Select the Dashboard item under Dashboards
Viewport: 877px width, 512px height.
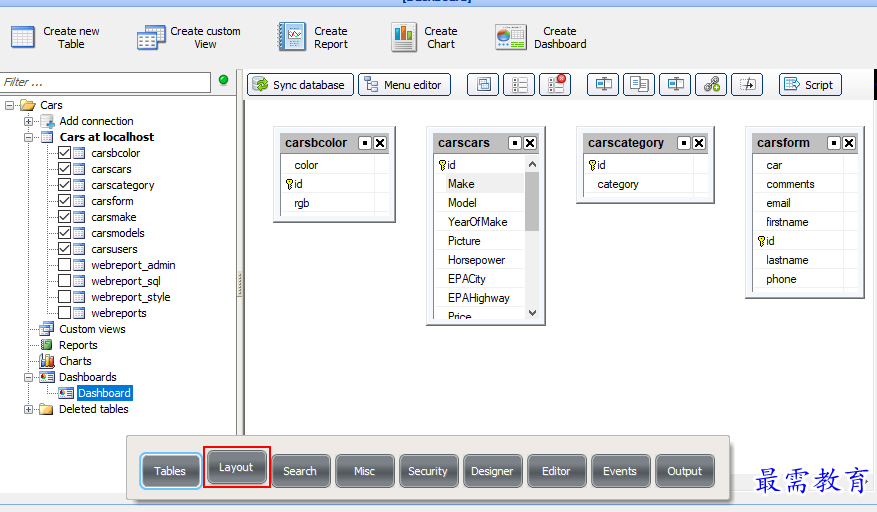click(x=104, y=393)
